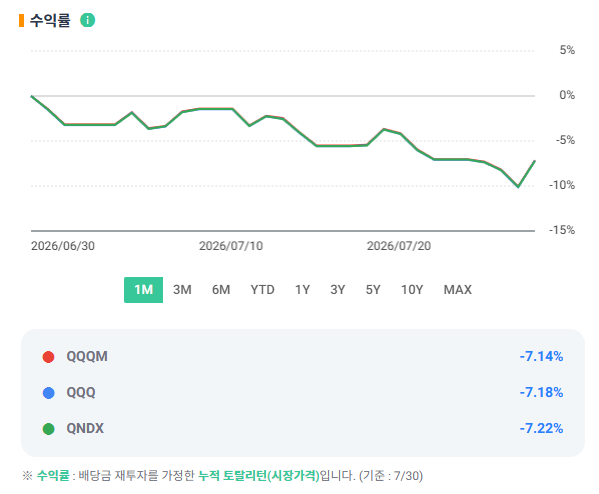Click the -10% y-axis label
The height and width of the screenshot is (494, 599).
pyautogui.click(x=562, y=185)
